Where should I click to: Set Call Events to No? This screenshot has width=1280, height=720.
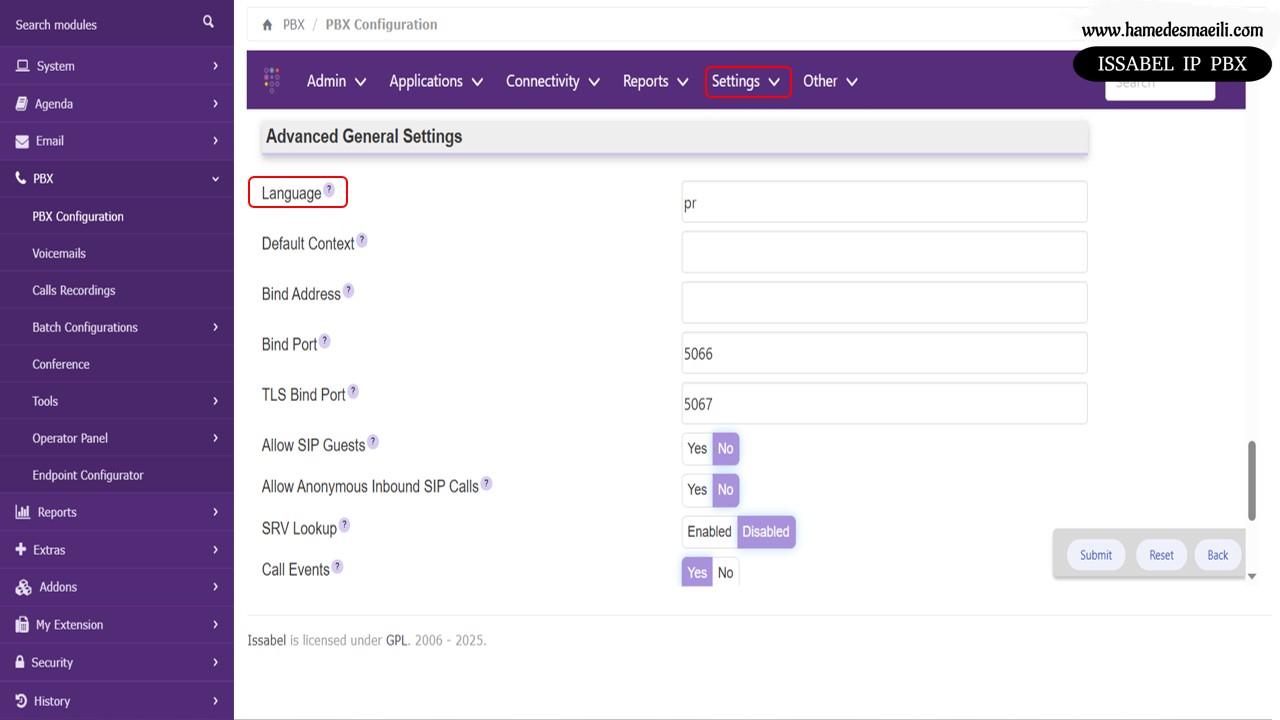tap(725, 573)
